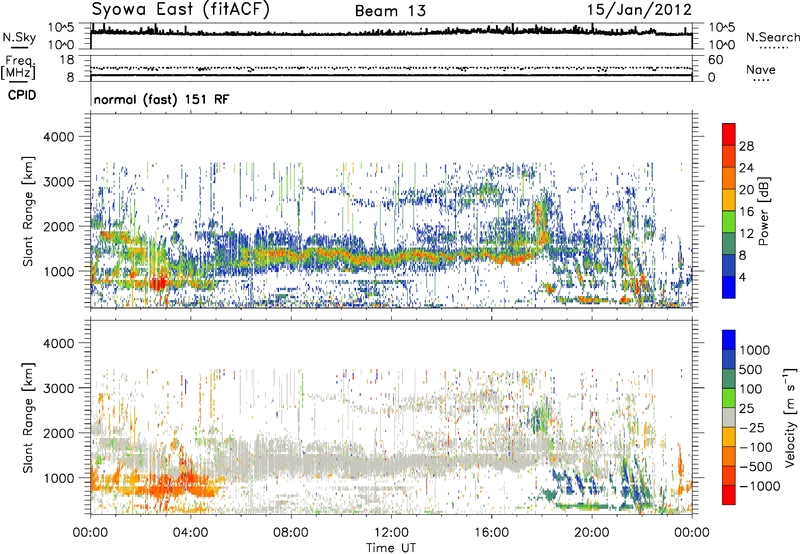The width and height of the screenshot is (800, 554).
Task: Pick the yellow segment of the Power color bar
Action: [x=729, y=200]
